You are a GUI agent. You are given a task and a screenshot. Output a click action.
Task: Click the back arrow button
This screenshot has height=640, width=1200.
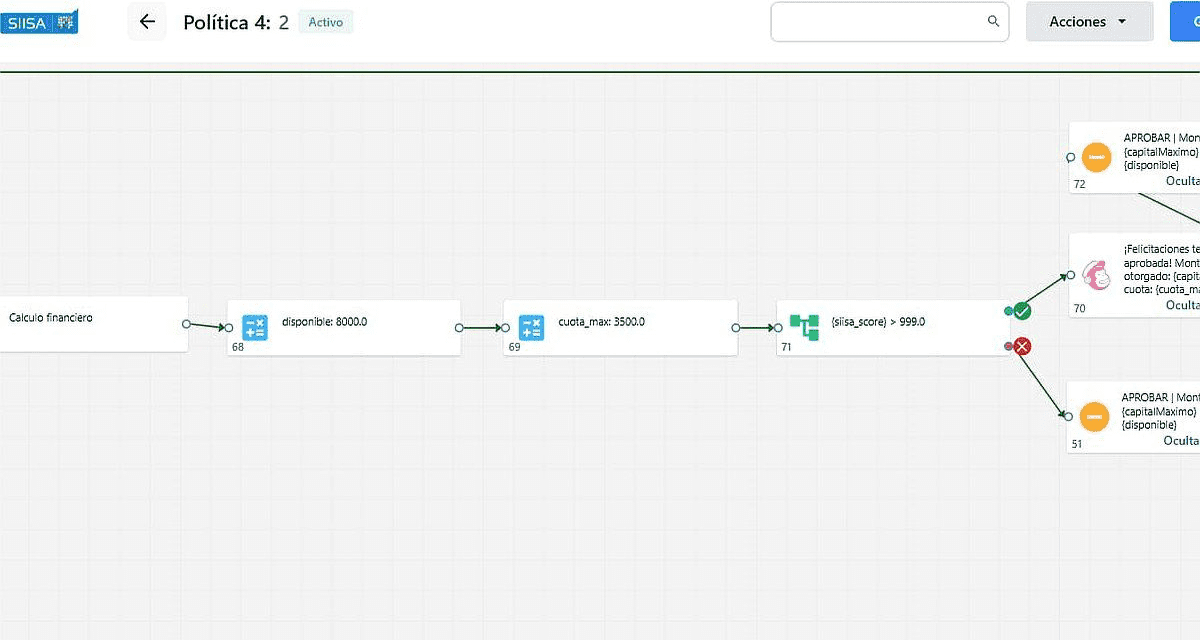[147, 22]
